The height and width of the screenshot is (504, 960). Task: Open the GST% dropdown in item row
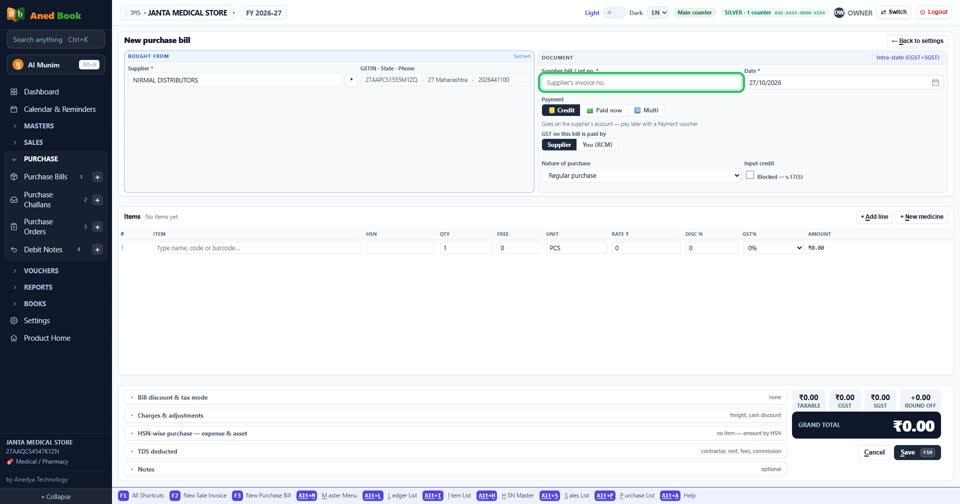tap(773, 248)
